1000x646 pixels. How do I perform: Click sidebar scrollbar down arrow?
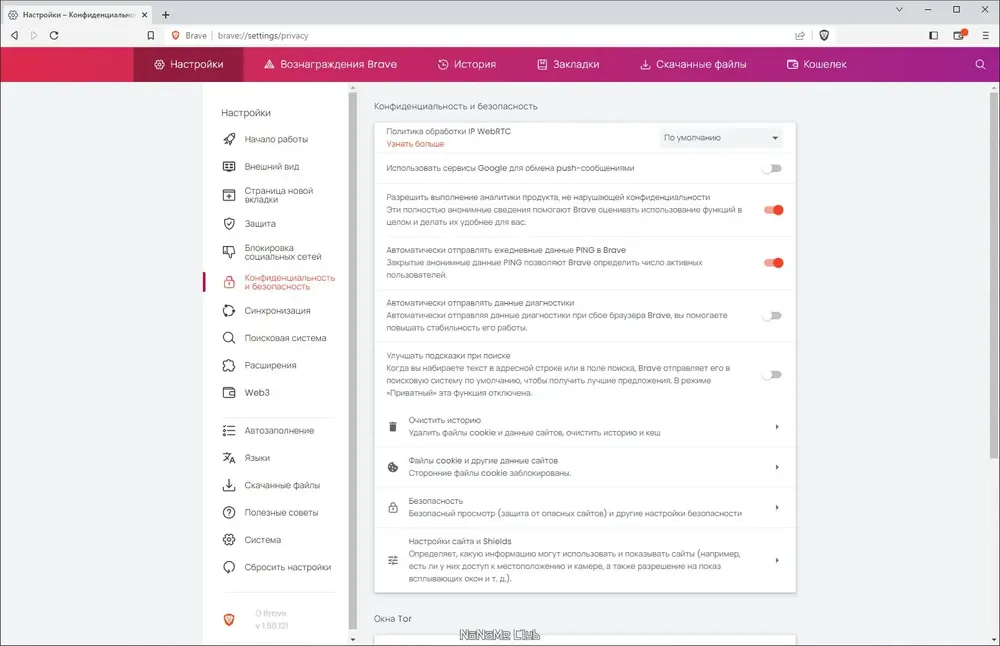[x=353, y=639]
